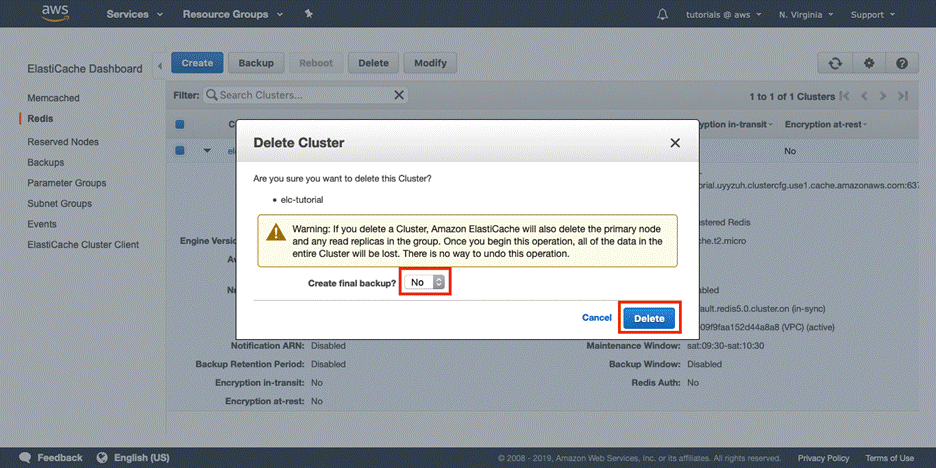This screenshot has height=468, width=936.
Task: Click the pin shortcut icon in navbar
Action: [308, 15]
